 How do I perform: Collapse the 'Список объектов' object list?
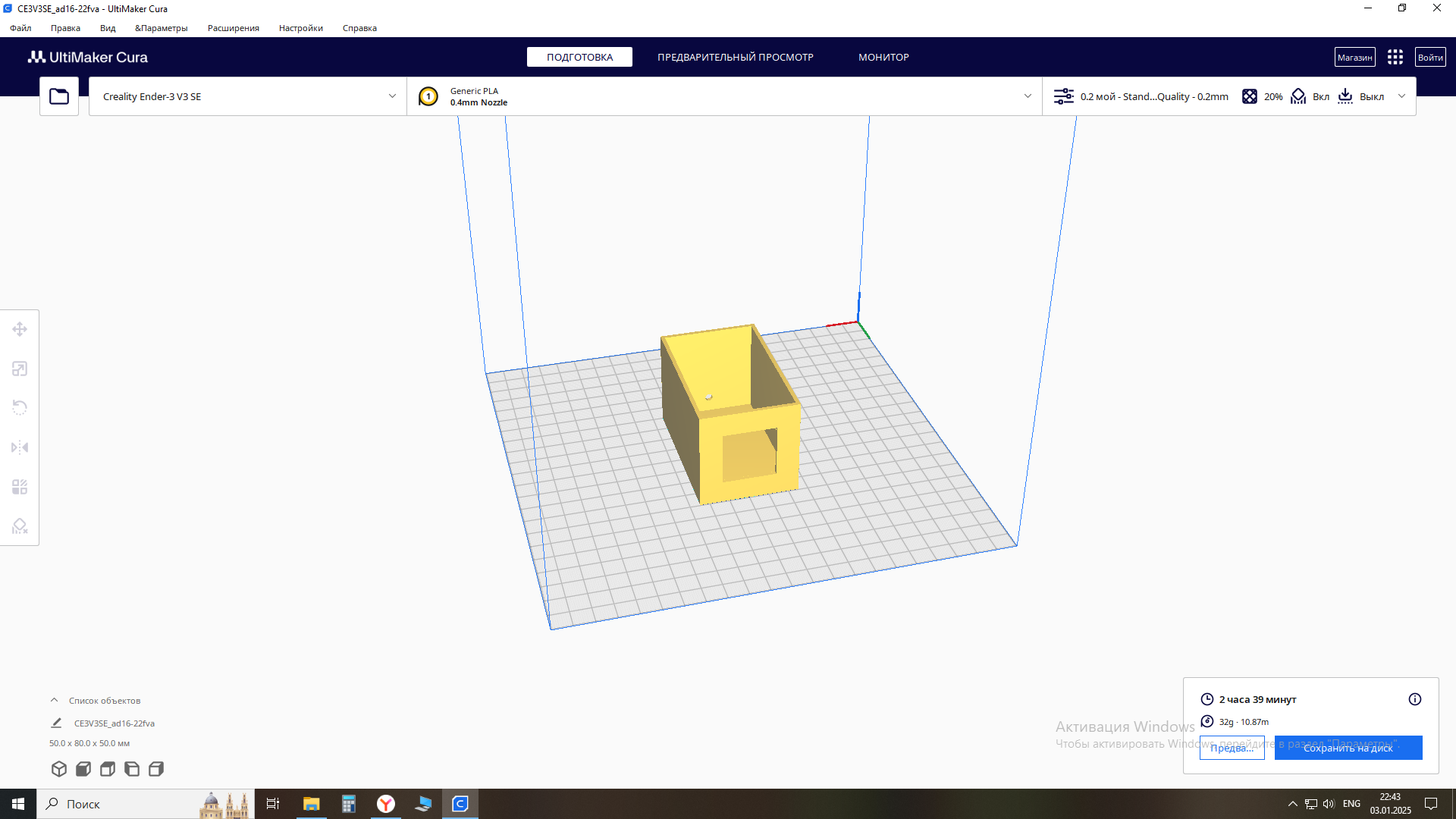click(x=54, y=700)
